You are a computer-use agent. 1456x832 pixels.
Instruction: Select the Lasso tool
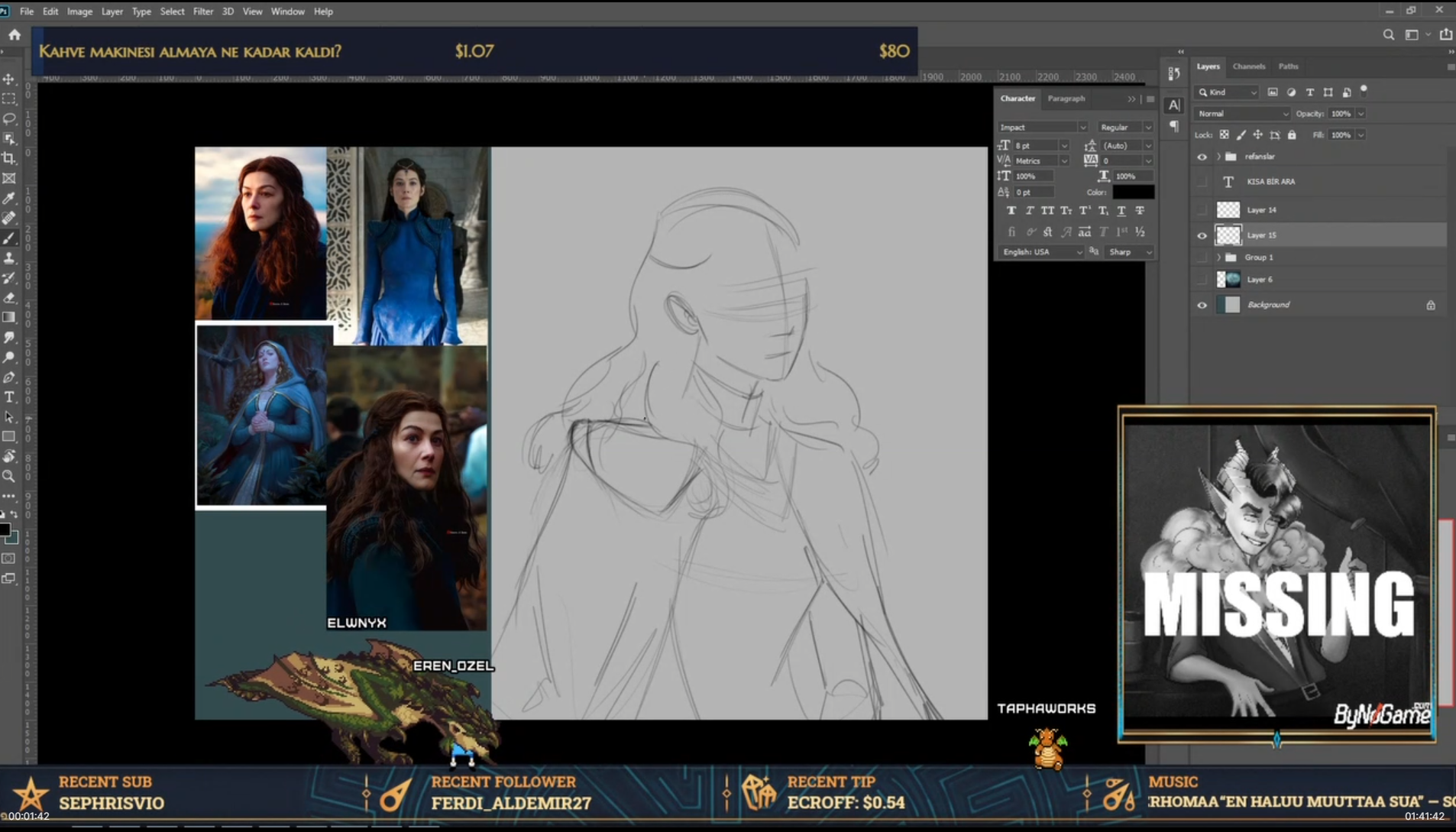pos(9,118)
